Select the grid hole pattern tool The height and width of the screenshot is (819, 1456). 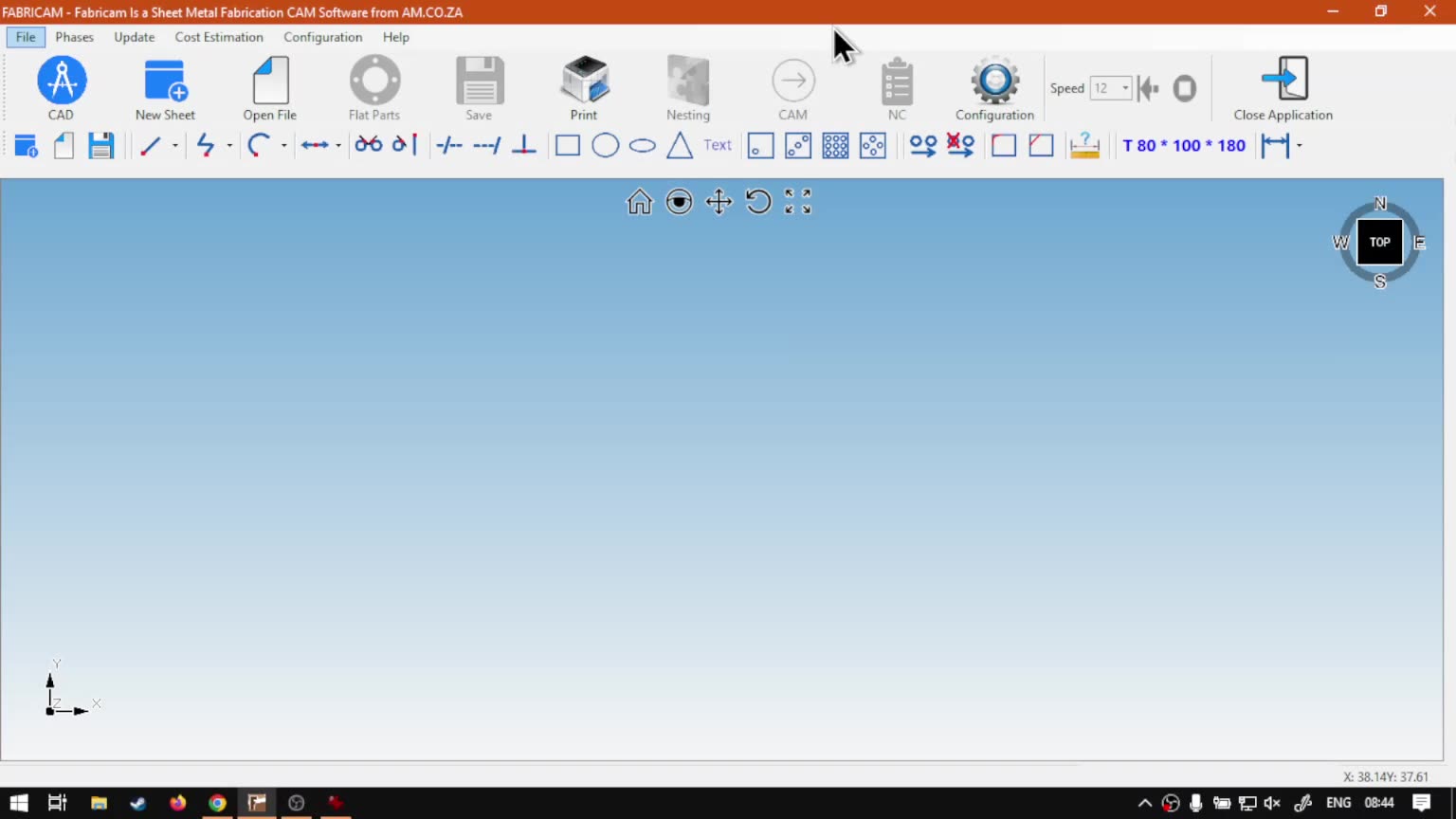(x=835, y=146)
